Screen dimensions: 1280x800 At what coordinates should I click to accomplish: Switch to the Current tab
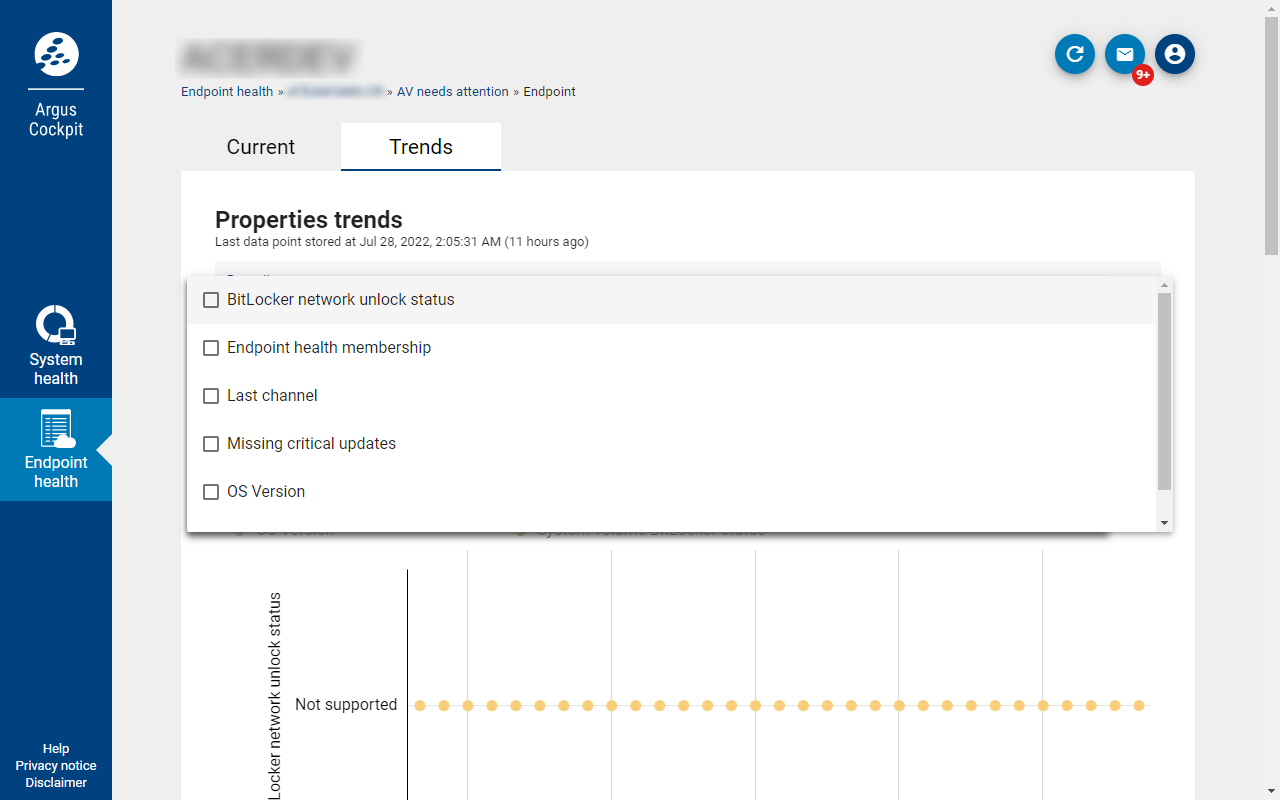(x=260, y=147)
